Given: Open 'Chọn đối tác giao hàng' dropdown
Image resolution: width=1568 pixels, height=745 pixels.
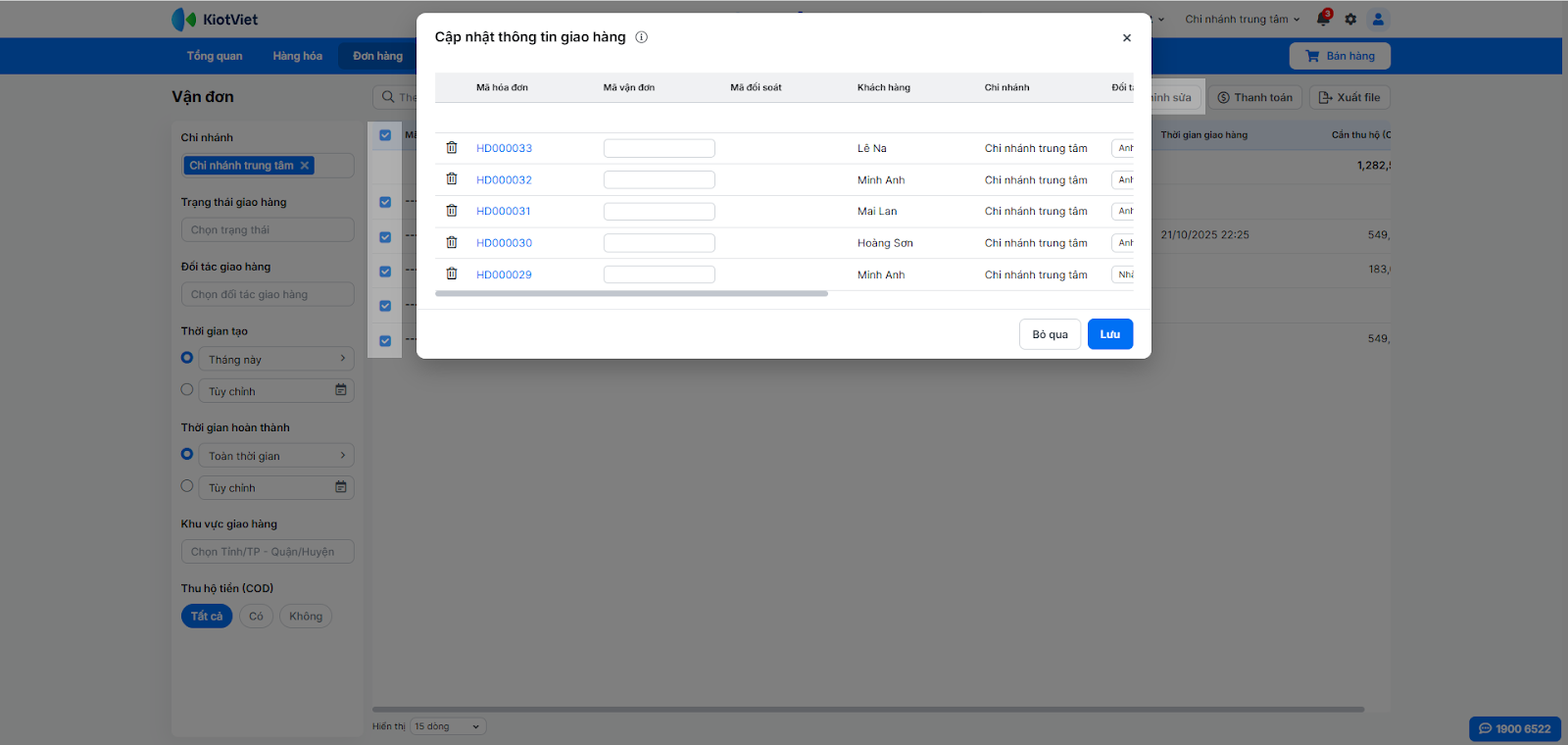Looking at the screenshot, I should 268,294.
